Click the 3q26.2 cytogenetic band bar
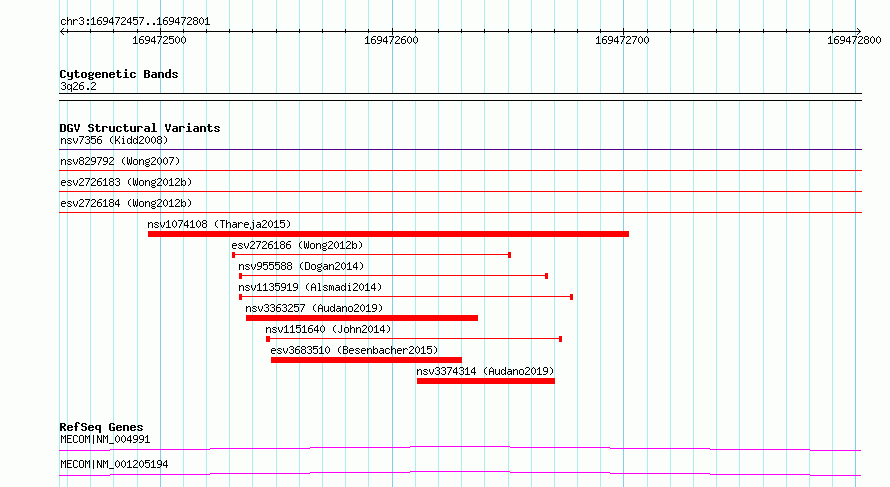Screen dimensions: 890x487 coord(460,97)
